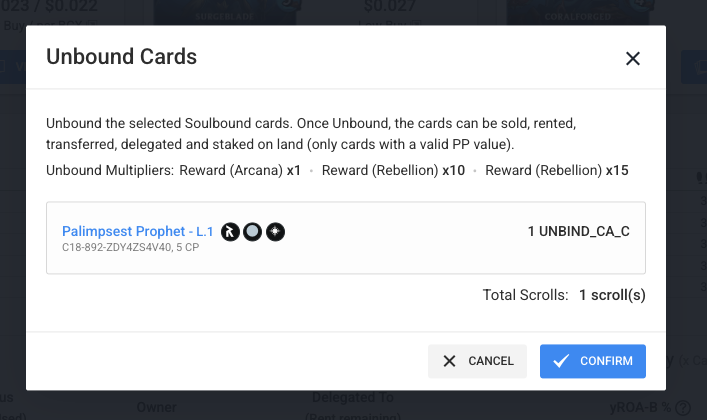
Task: Click the Reward (Rebellion) x15 multiplier text
Action: (x=556, y=170)
